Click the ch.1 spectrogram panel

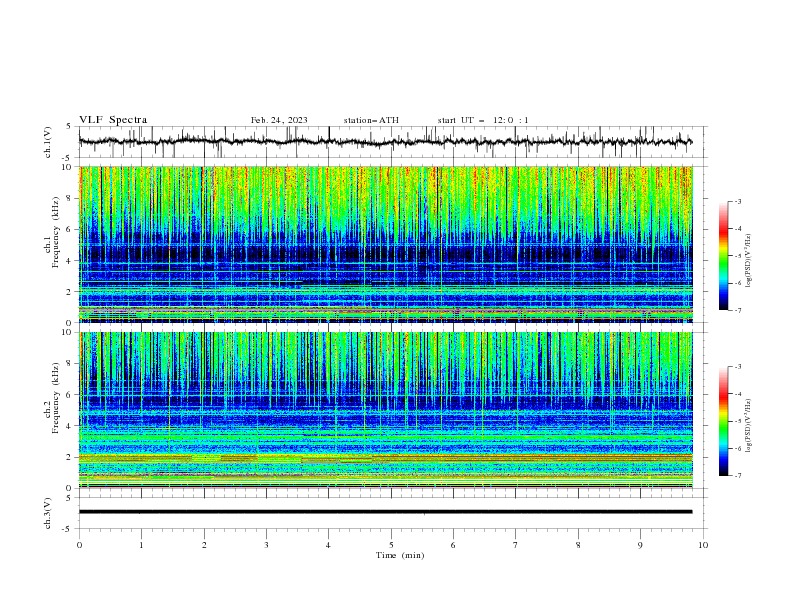pos(386,244)
